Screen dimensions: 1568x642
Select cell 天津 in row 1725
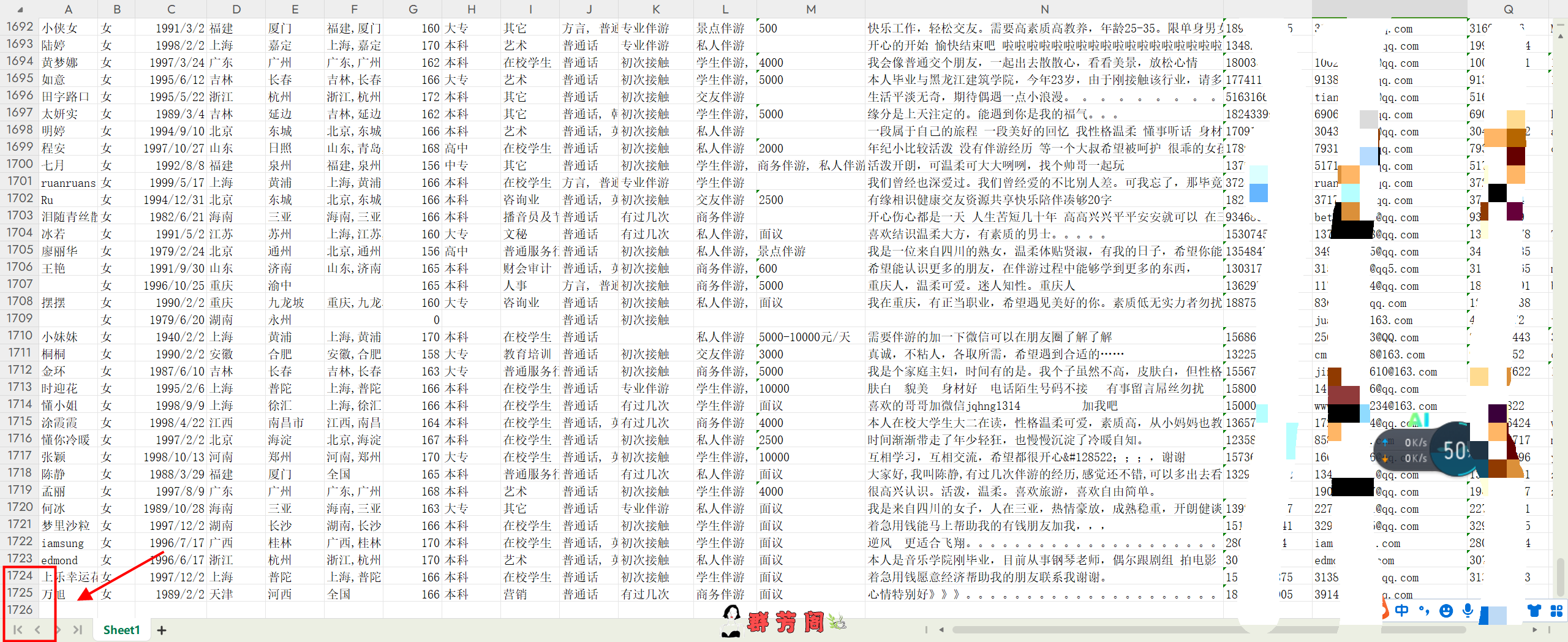pyautogui.click(x=236, y=594)
